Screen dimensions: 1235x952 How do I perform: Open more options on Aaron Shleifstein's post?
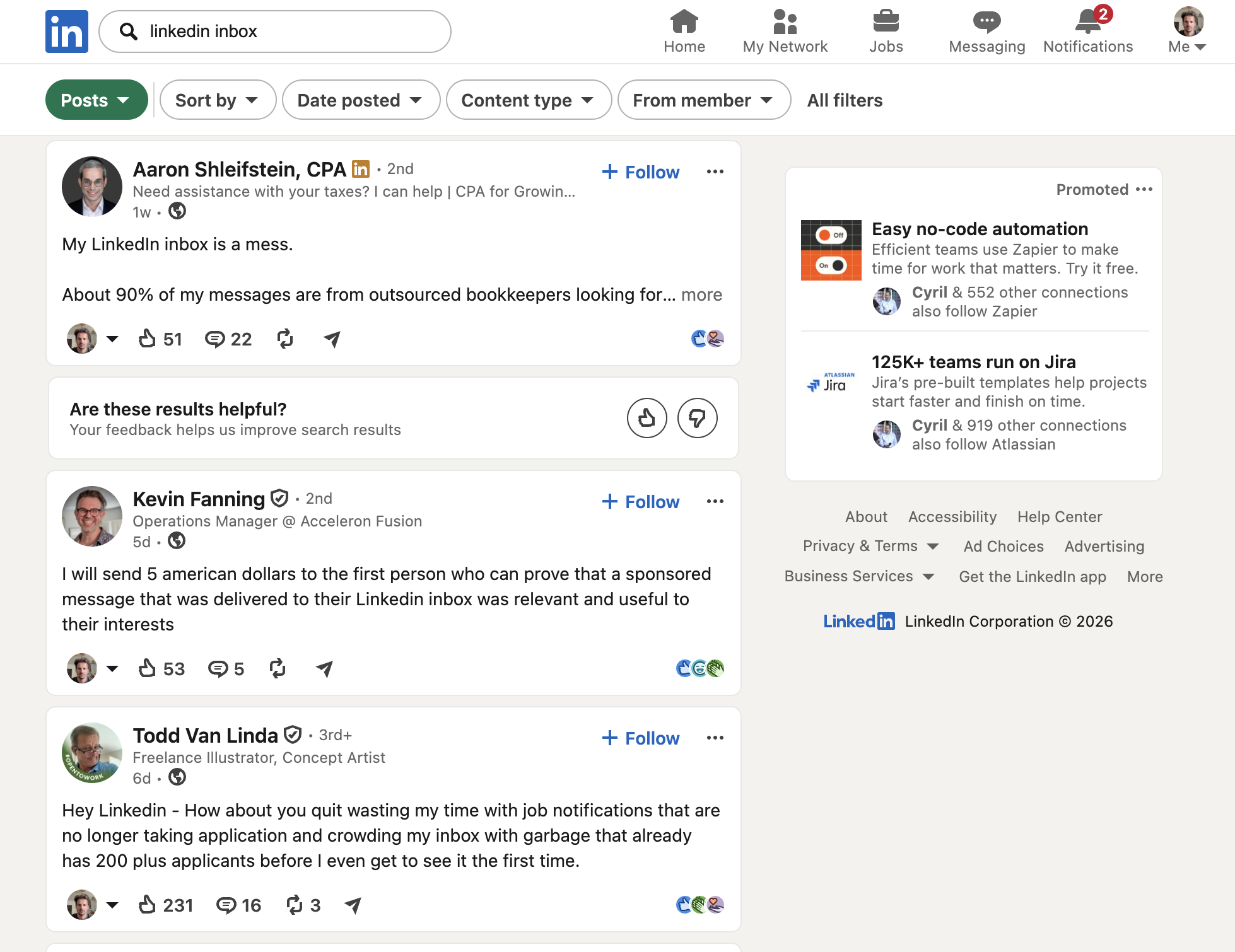pos(715,171)
